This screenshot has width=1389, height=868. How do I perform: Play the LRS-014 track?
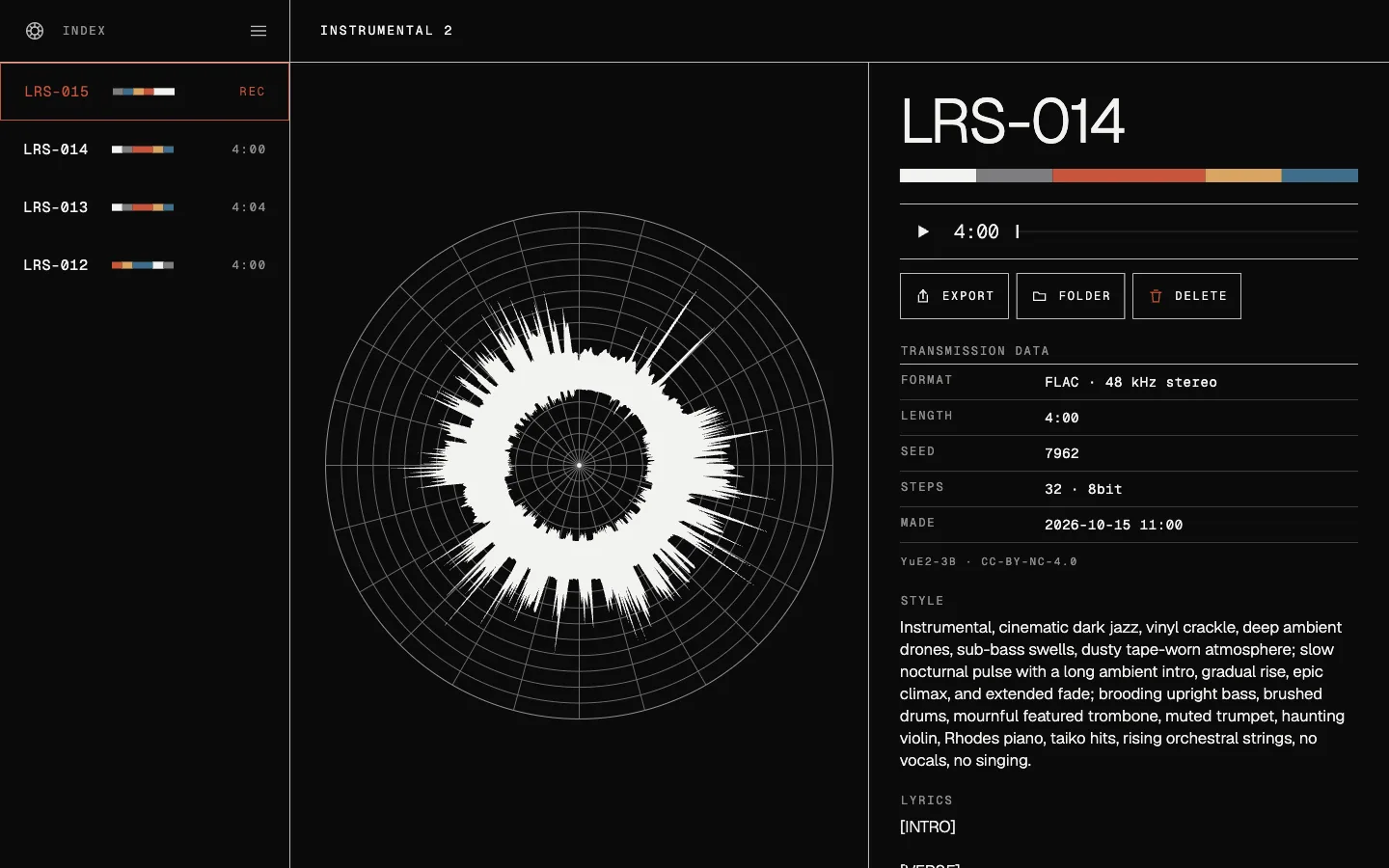(923, 231)
